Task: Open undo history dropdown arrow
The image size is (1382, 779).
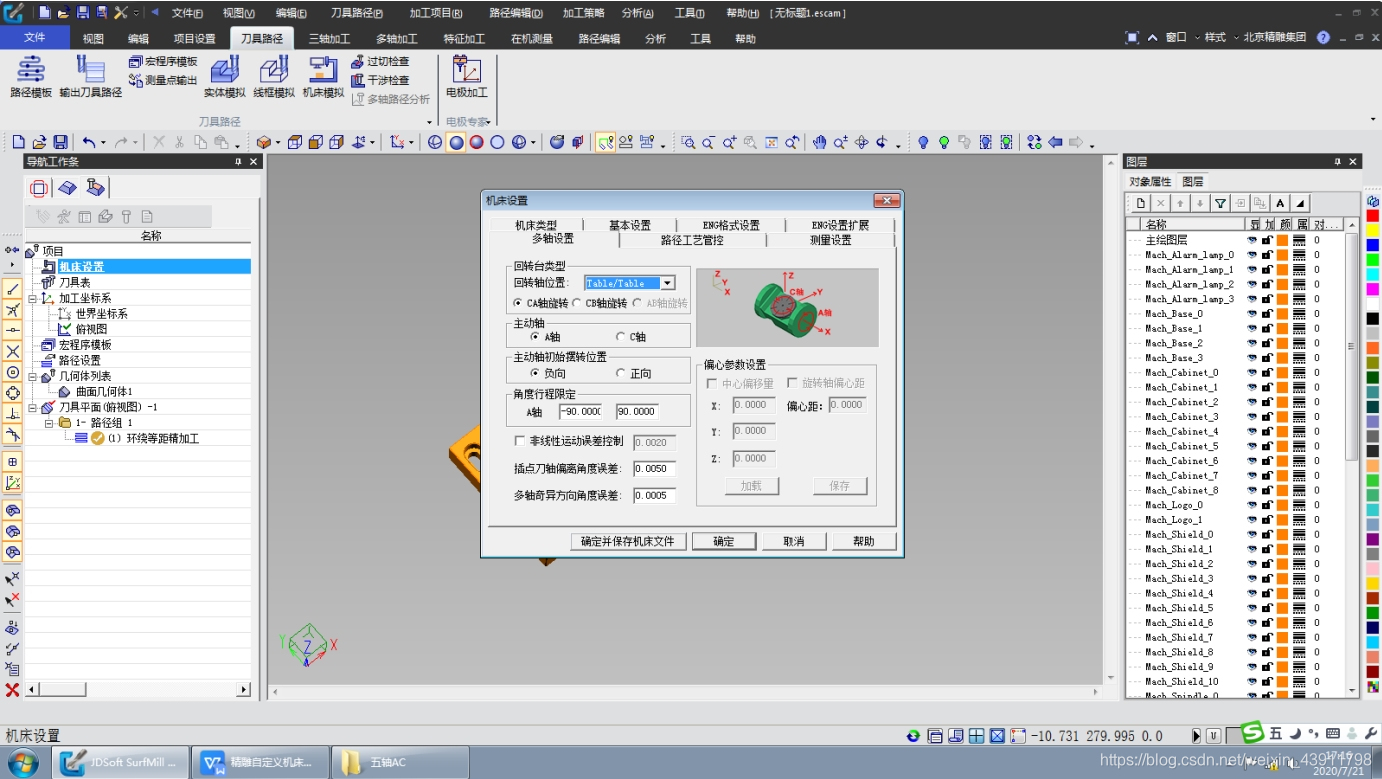Action: point(104,143)
